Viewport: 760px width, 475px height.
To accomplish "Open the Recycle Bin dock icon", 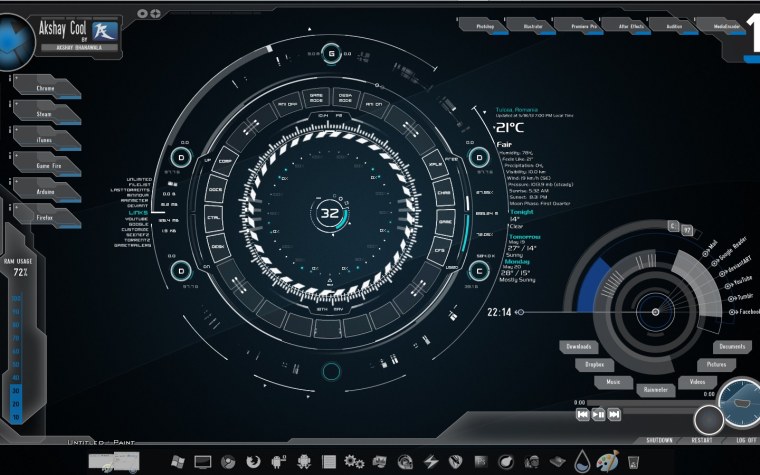I will tap(633, 462).
